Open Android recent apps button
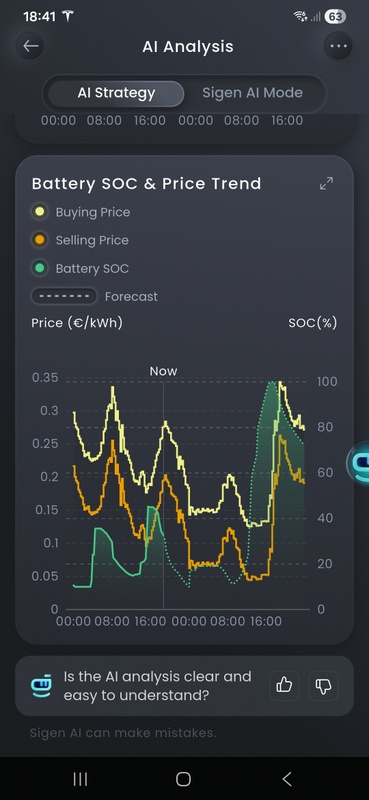 coord(80,779)
